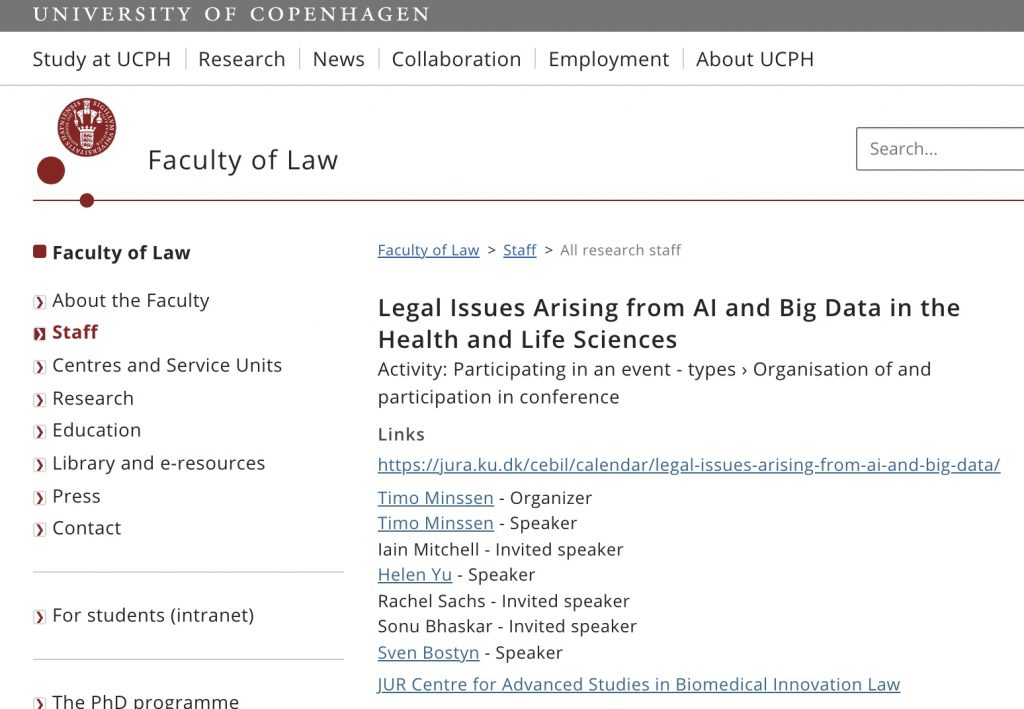Click into the Search input field

(940, 149)
